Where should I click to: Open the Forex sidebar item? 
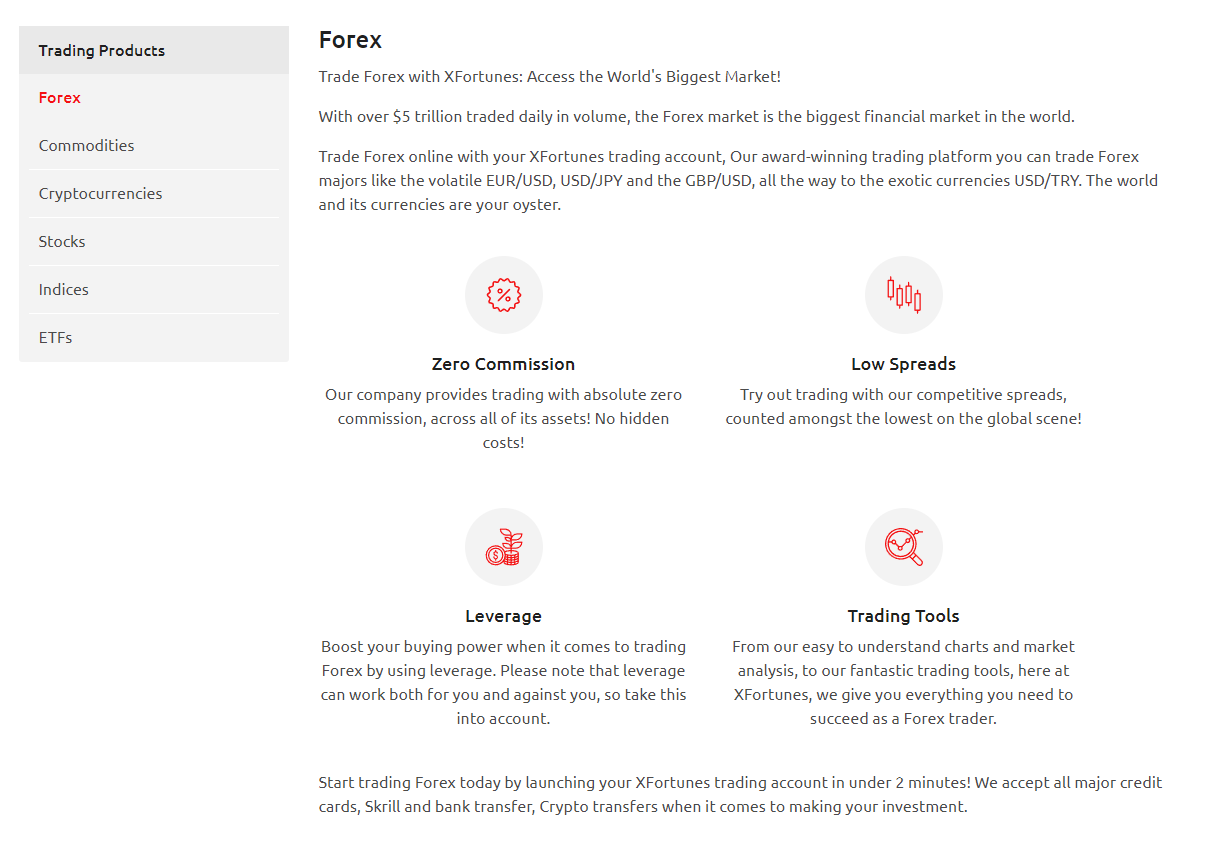(154, 98)
